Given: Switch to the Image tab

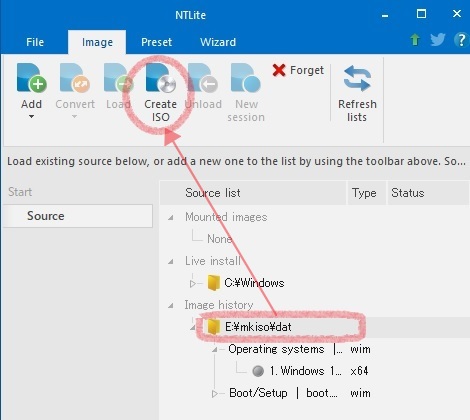Looking at the screenshot, I should (97, 42).
